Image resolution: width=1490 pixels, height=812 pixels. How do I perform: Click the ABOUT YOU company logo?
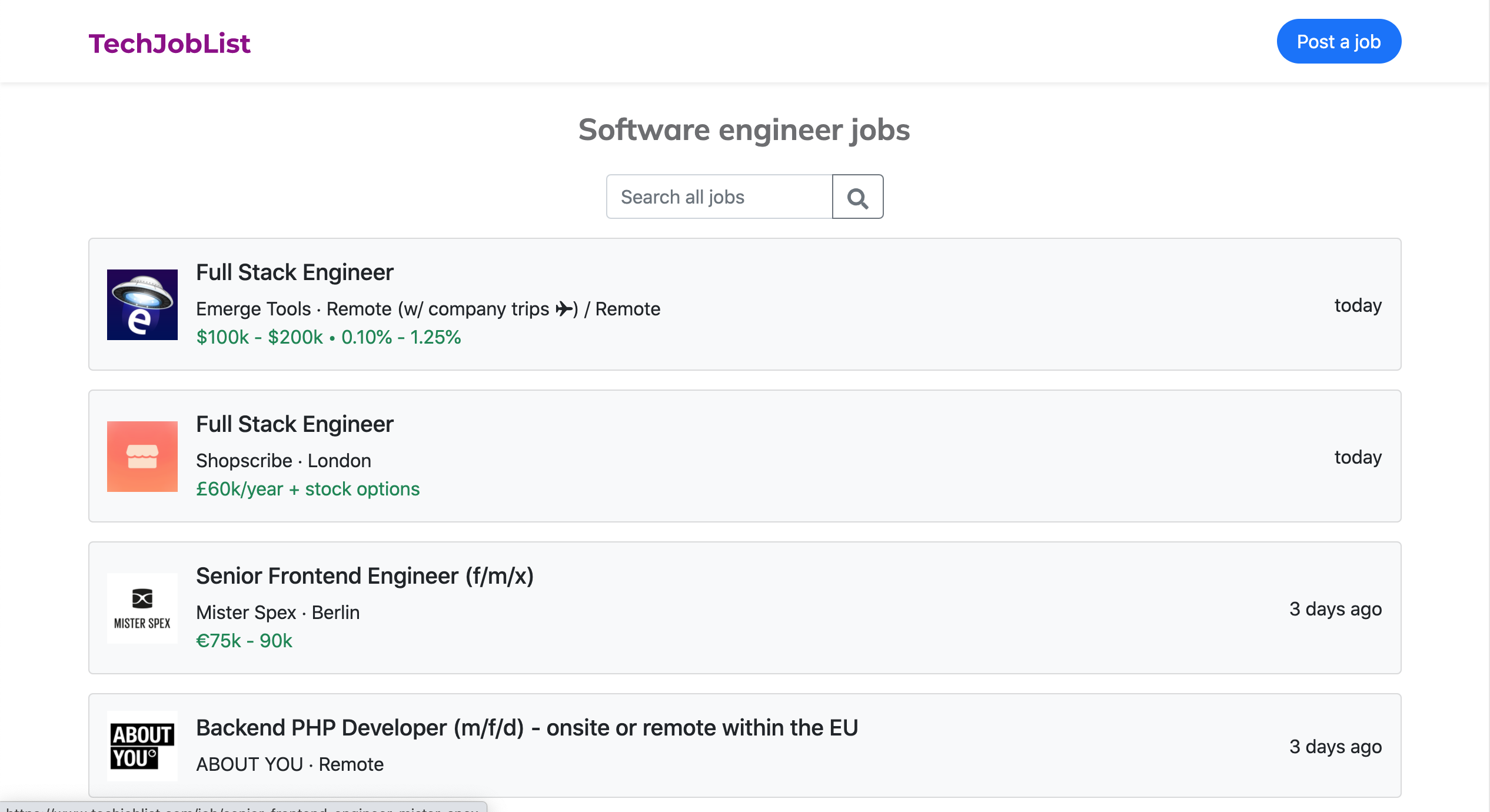[x=142, y=746]
